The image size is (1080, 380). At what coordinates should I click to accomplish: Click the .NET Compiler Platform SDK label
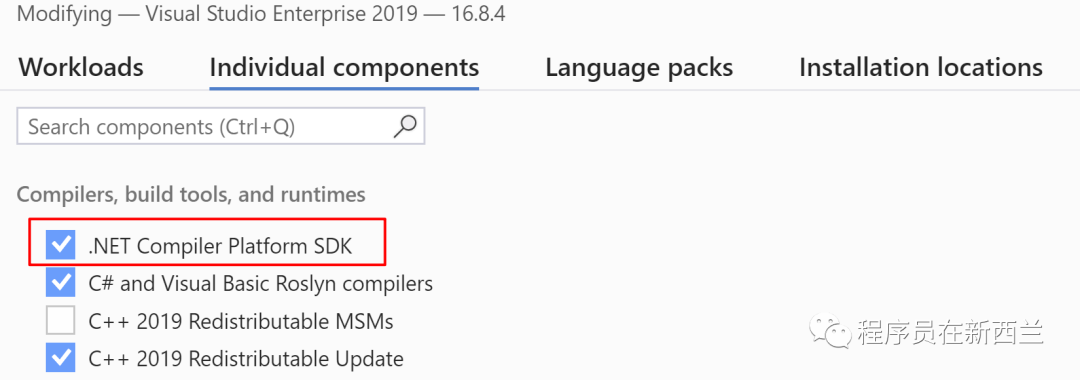tap(220, 246)
